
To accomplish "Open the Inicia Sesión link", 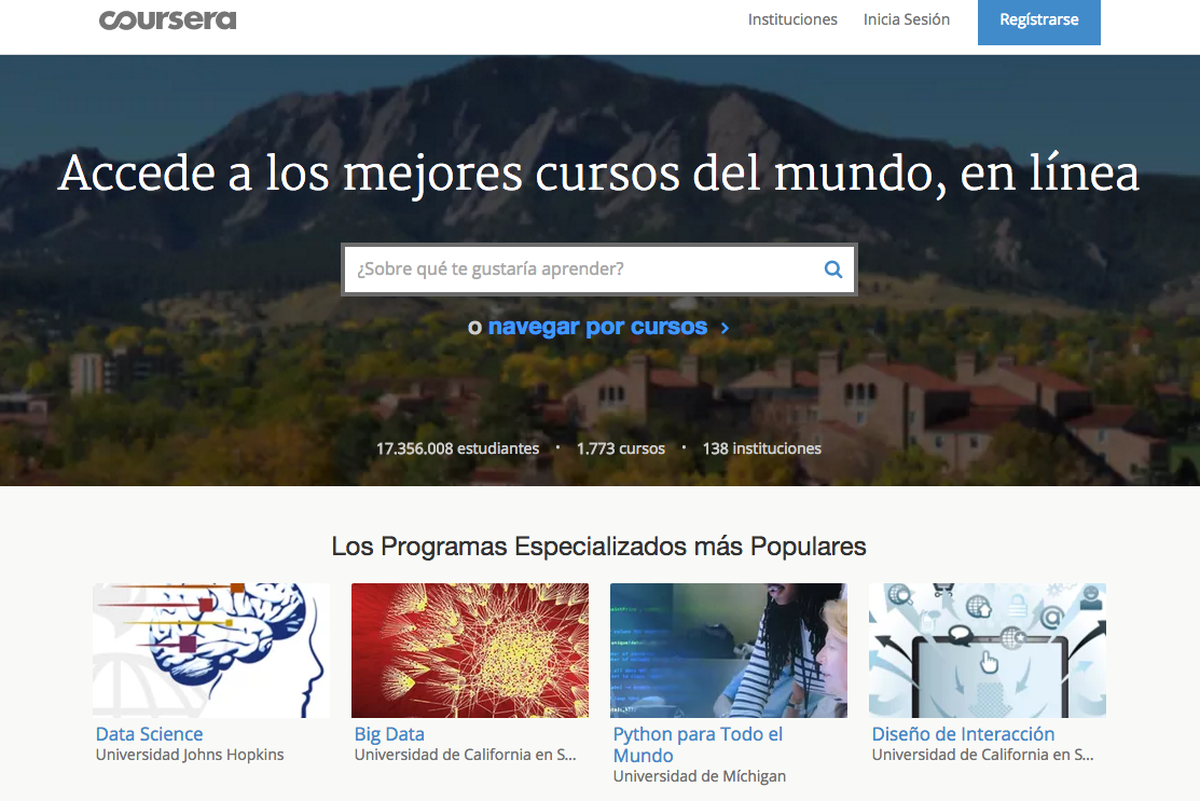I will (907, 19).
